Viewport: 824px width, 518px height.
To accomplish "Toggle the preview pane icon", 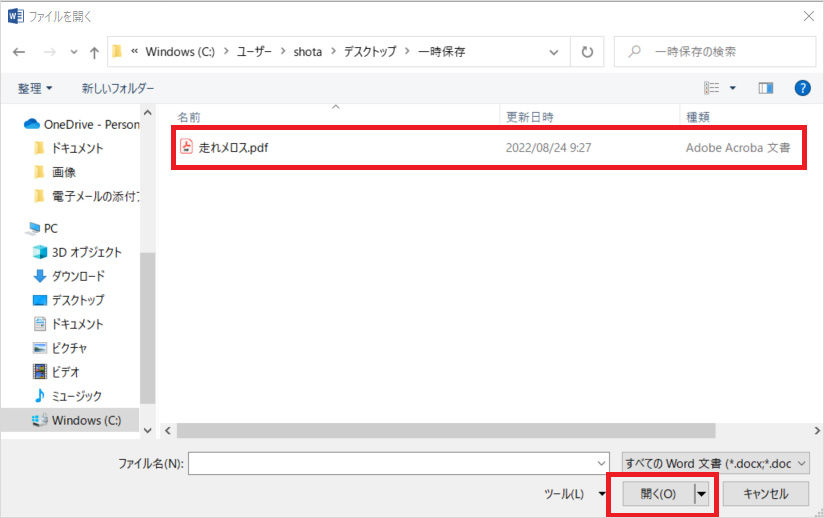I will click(x=765, y=88).
